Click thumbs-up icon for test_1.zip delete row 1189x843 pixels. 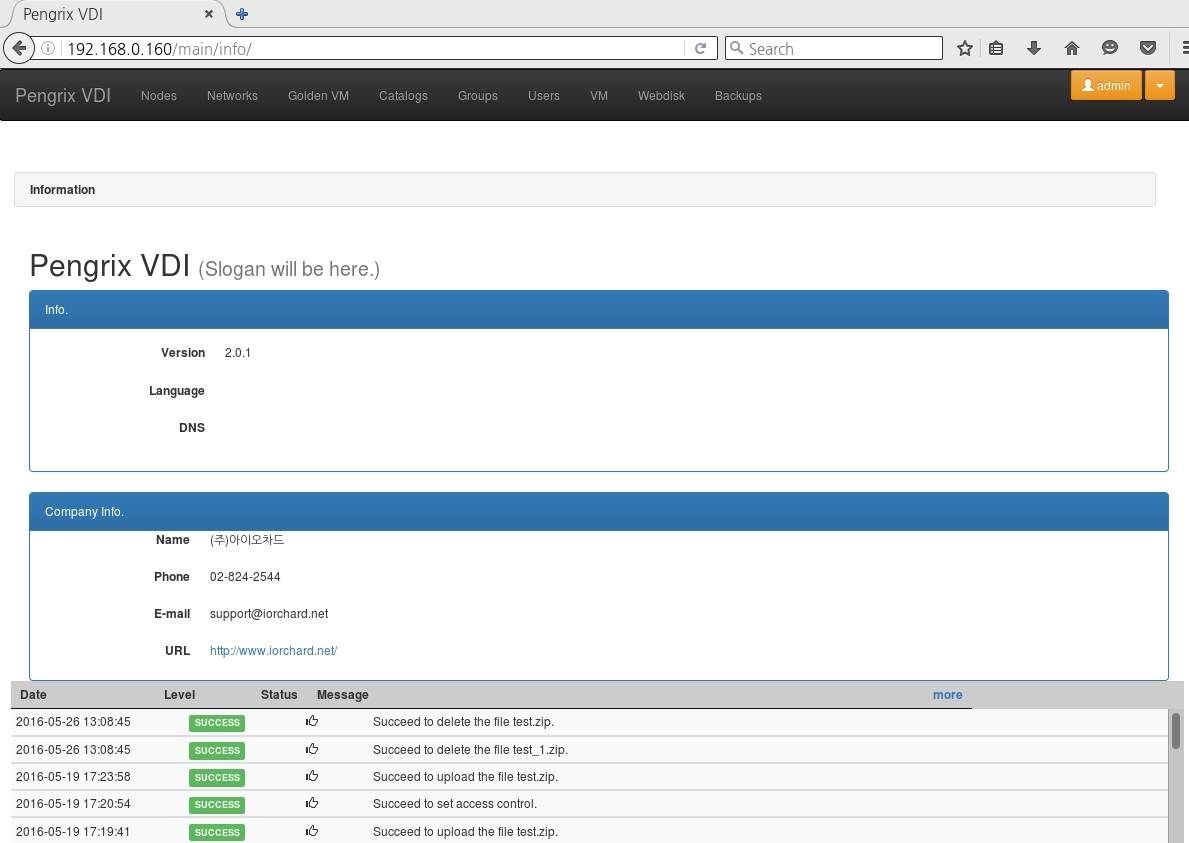[x=312, y=749]
